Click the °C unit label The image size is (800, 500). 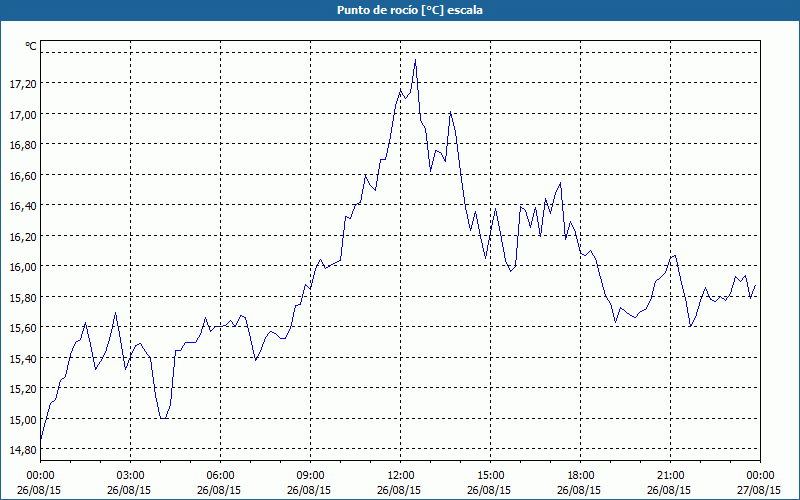point(31,46)
